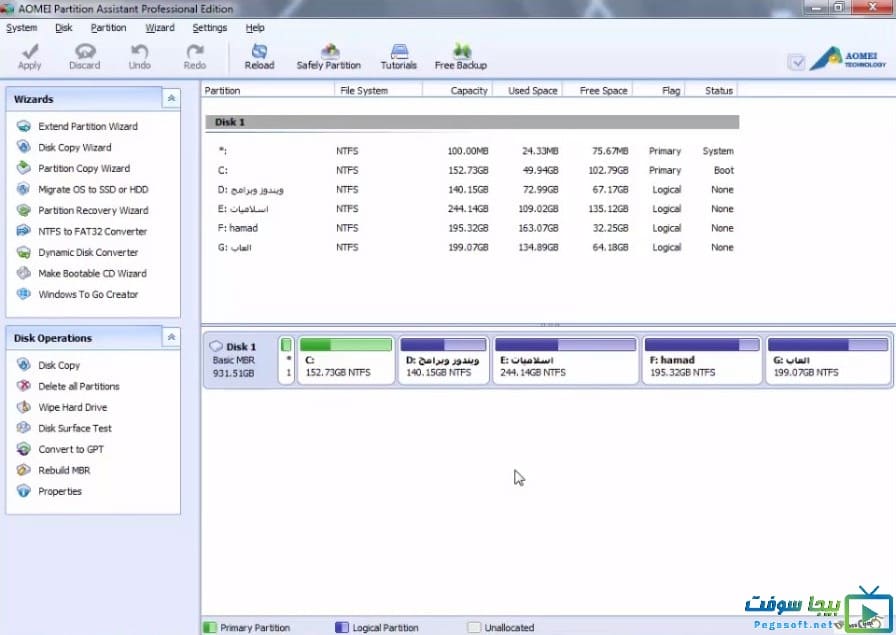Screen dimensions: 896x635
Task: Select the Wipe Hard Drive operation
Action: click(x=73, y=408)
